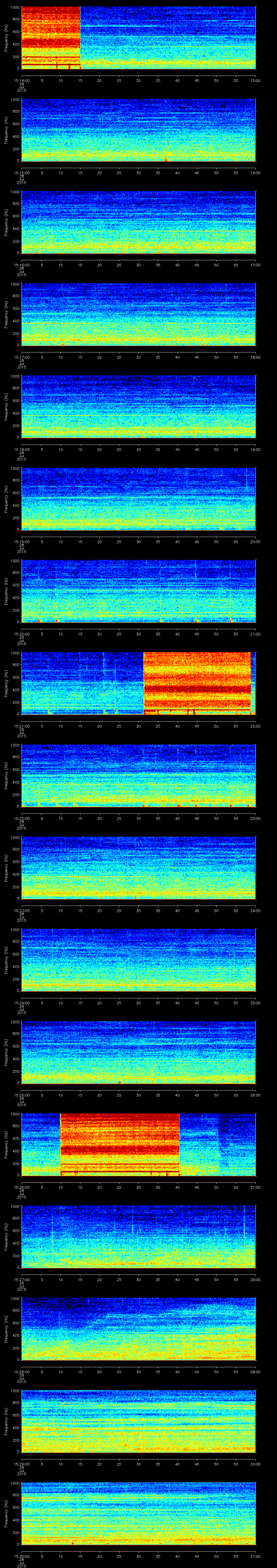The image size is (277, 1568).
Task: Click the 15:15:00 start time label
Action: click(21, 173)
